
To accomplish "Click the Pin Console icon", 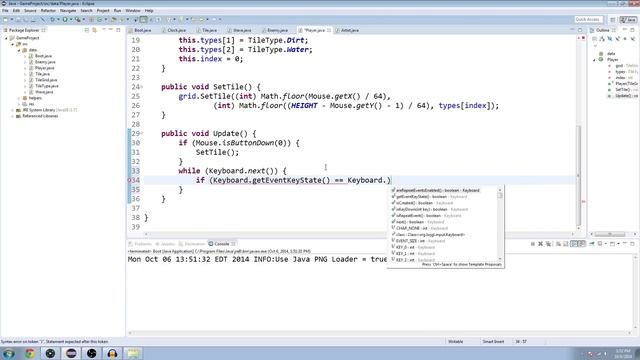I will pyautogui.click(x=592, y=244).
